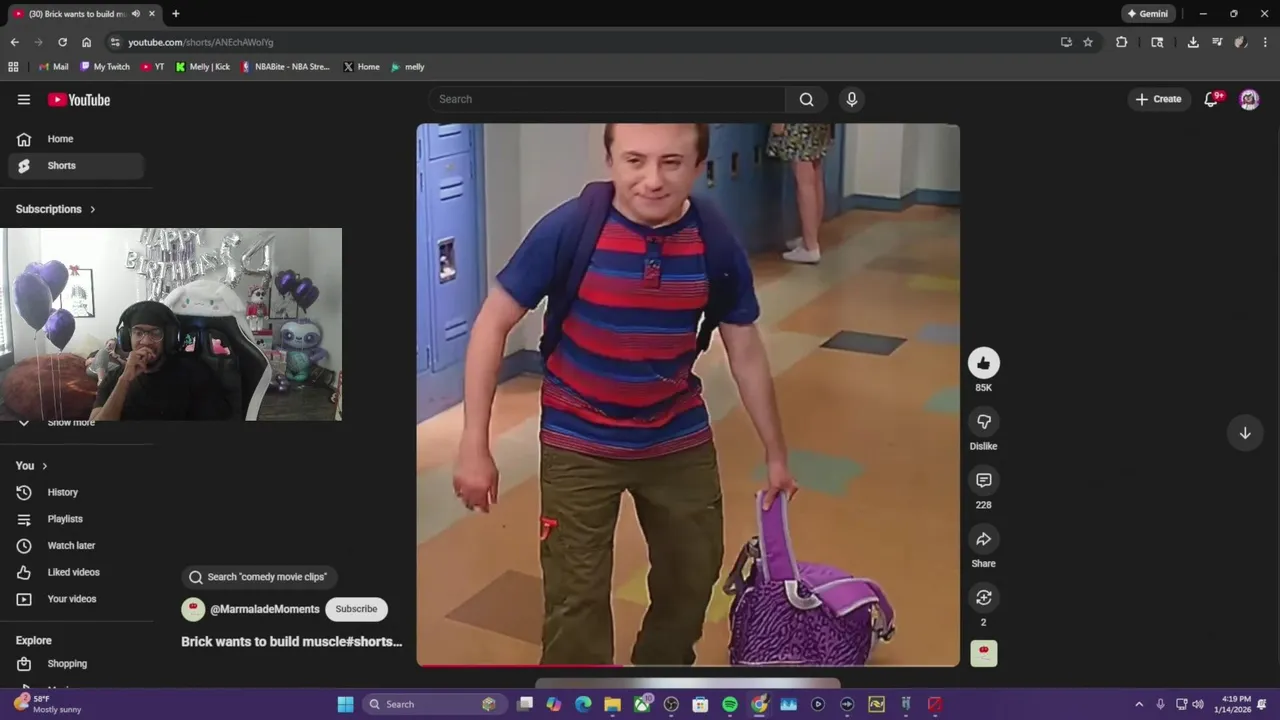Open YouTube notifications bell

point(1212,99)
